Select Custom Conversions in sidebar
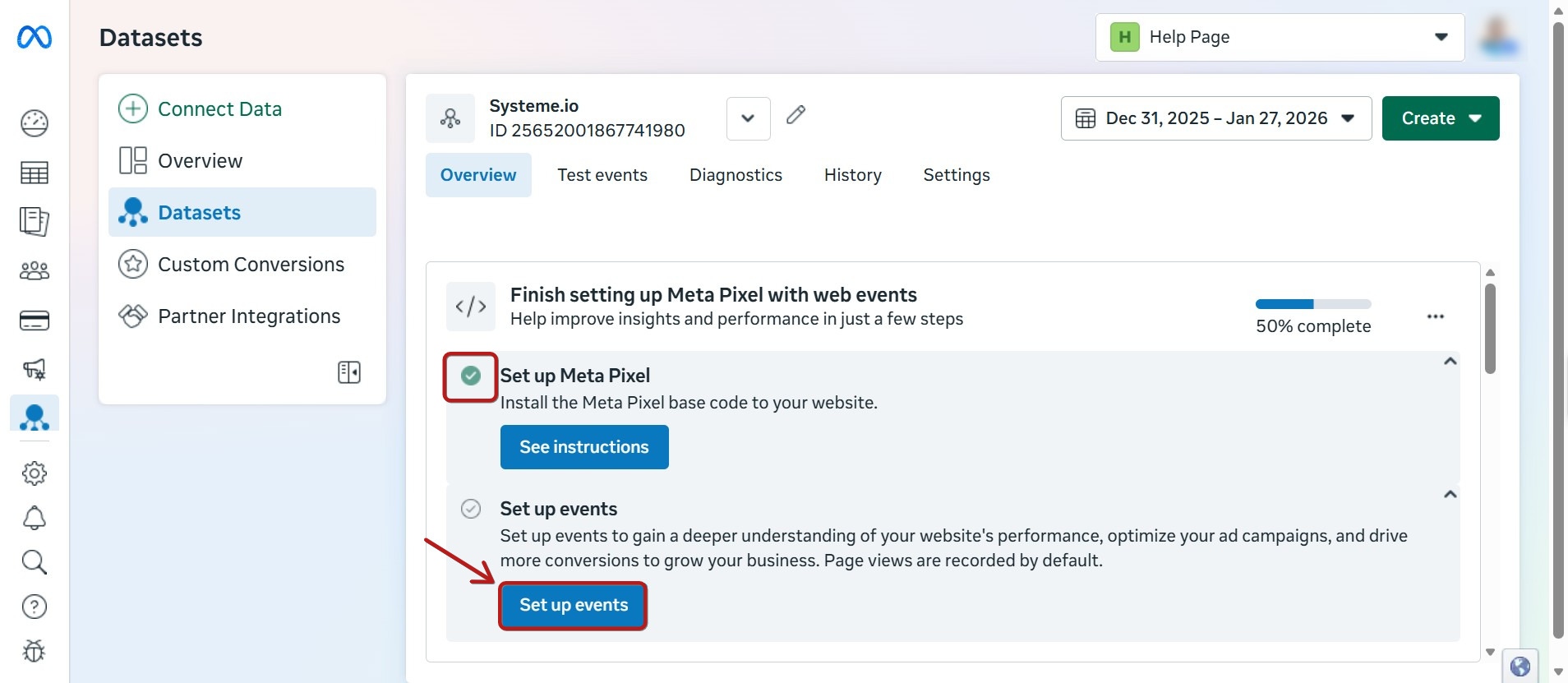The width and height of the screenshot is (1568, 683). tap(242, 264)
